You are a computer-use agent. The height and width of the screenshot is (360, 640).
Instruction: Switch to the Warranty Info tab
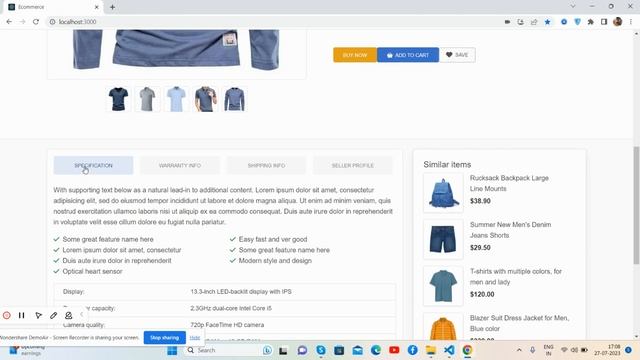pyautogui.click(x=180, y=165)
